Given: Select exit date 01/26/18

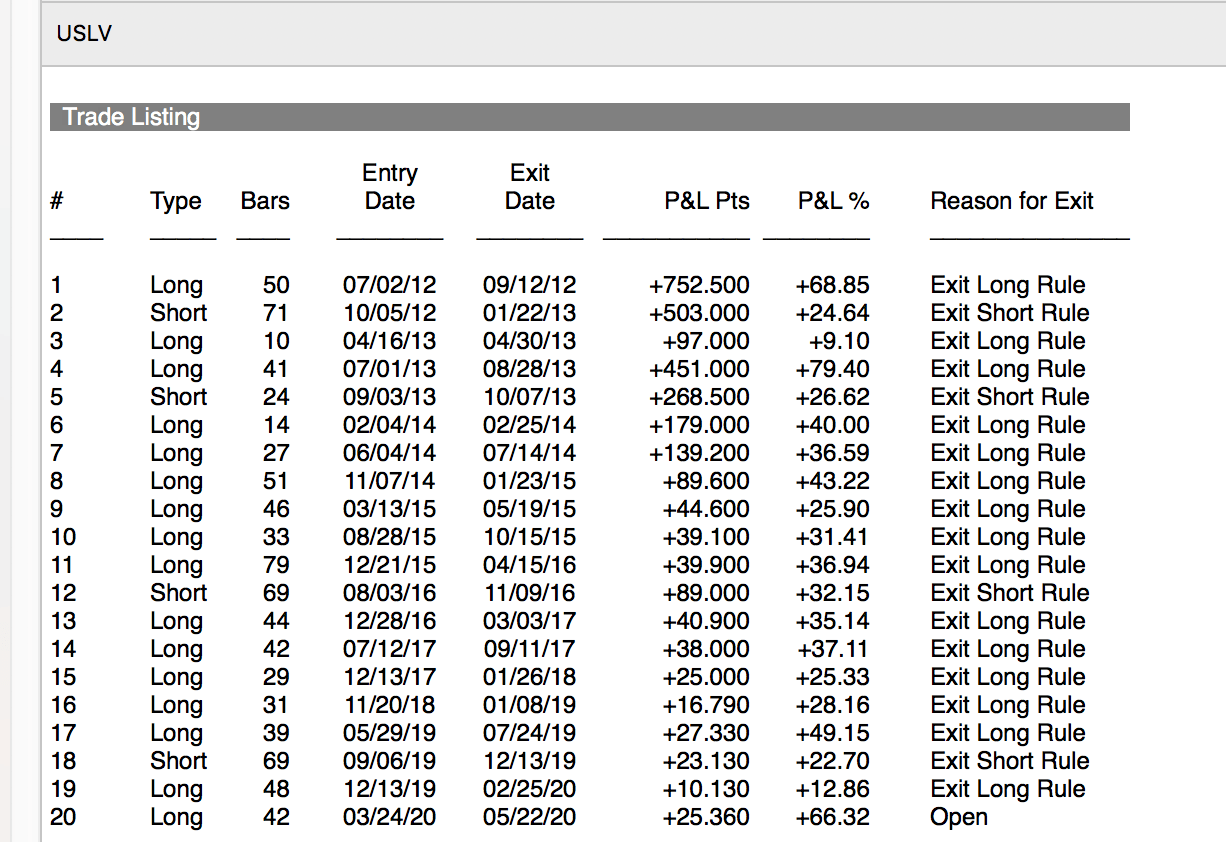Looking at the screenshot, I should (530, 677).
